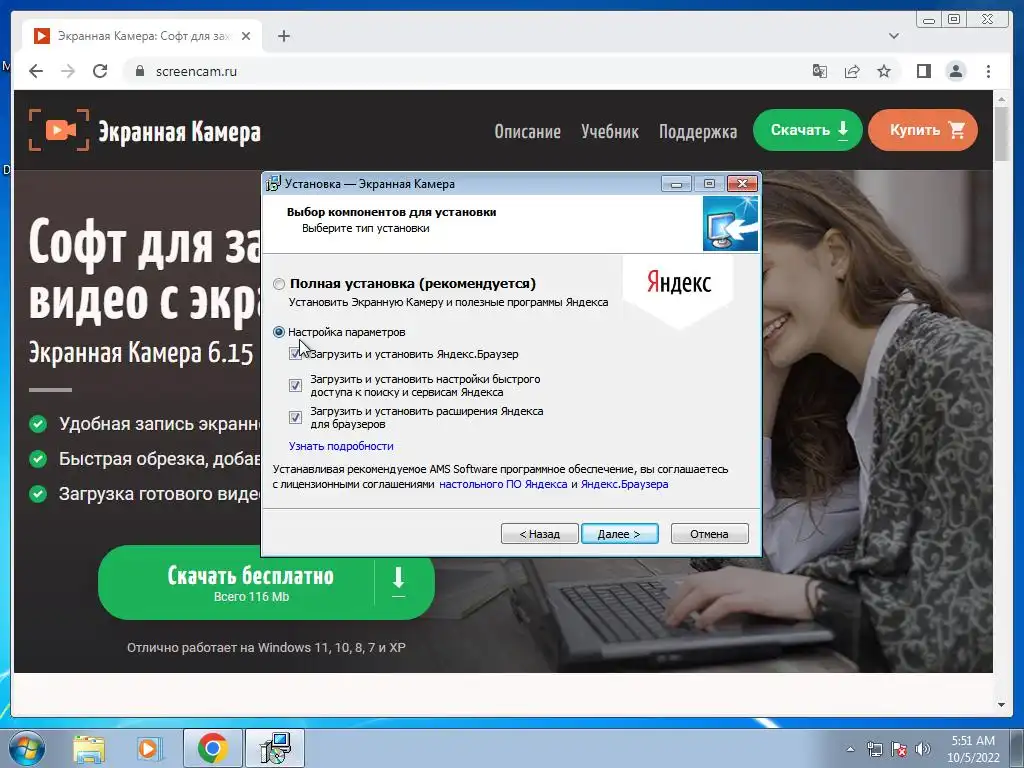Close the installer dialog window
The width and height of the screenshot is (1024, 768).
743,184
